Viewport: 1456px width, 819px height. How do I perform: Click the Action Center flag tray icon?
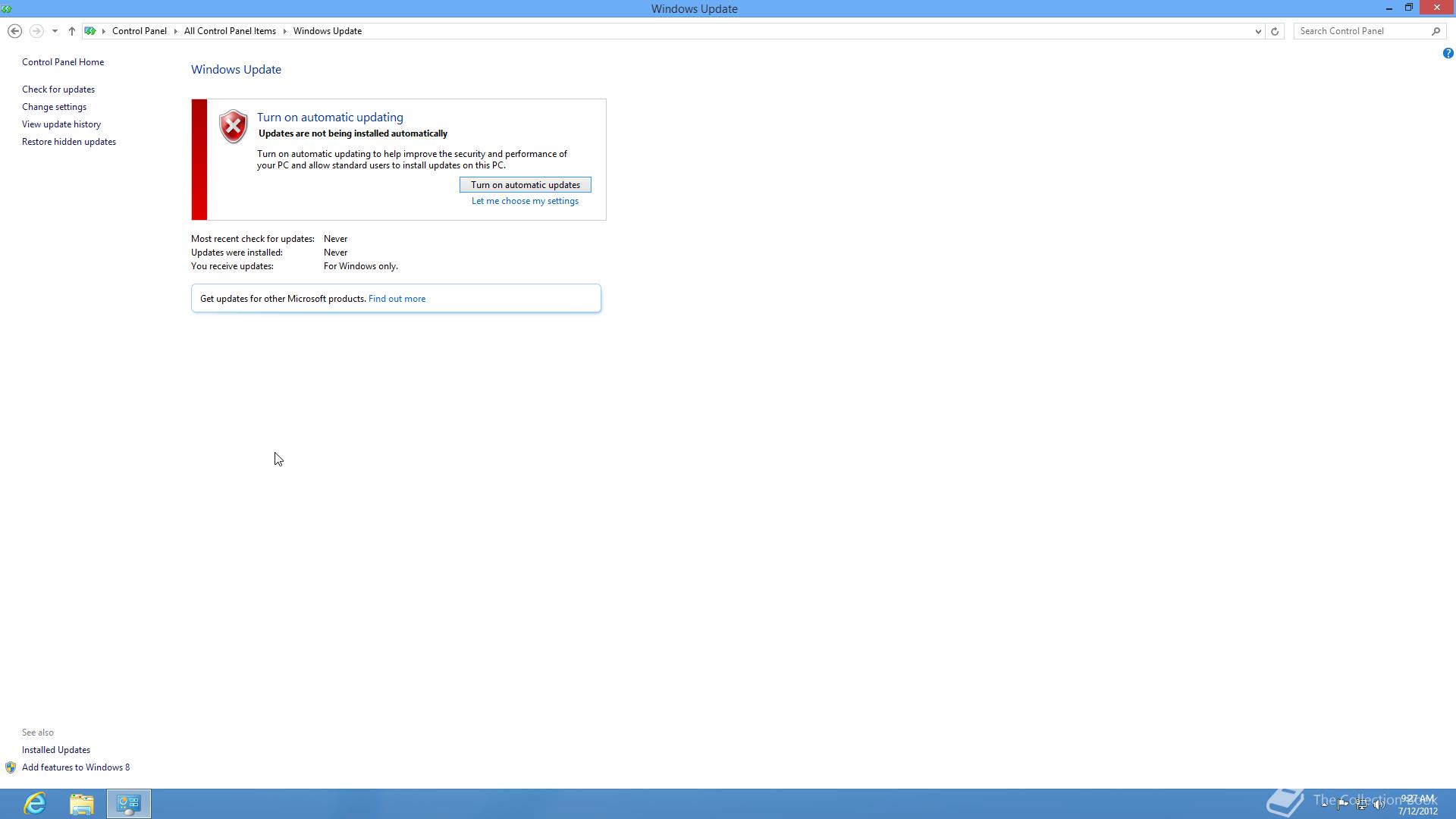tap(1342, 804)
